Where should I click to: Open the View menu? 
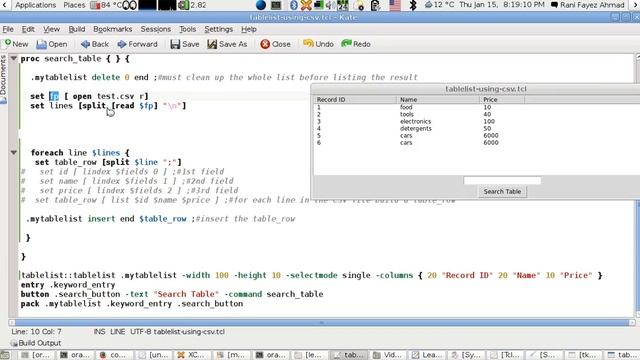pos(51,29)
